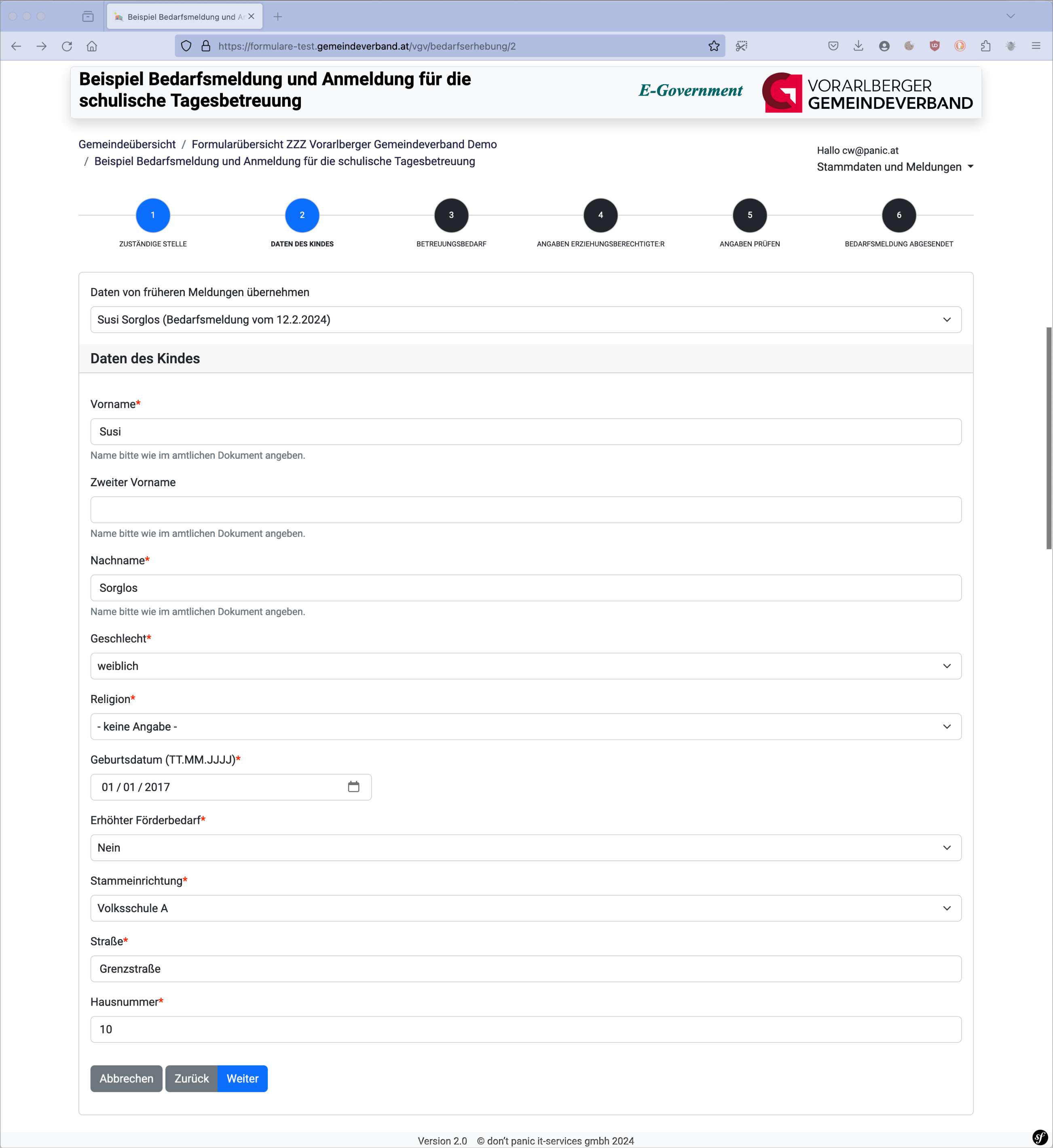Open the browser extensions puzzle icon
The width and height of the screenshot is (1053, 1148).
click(x=985, y=46)
